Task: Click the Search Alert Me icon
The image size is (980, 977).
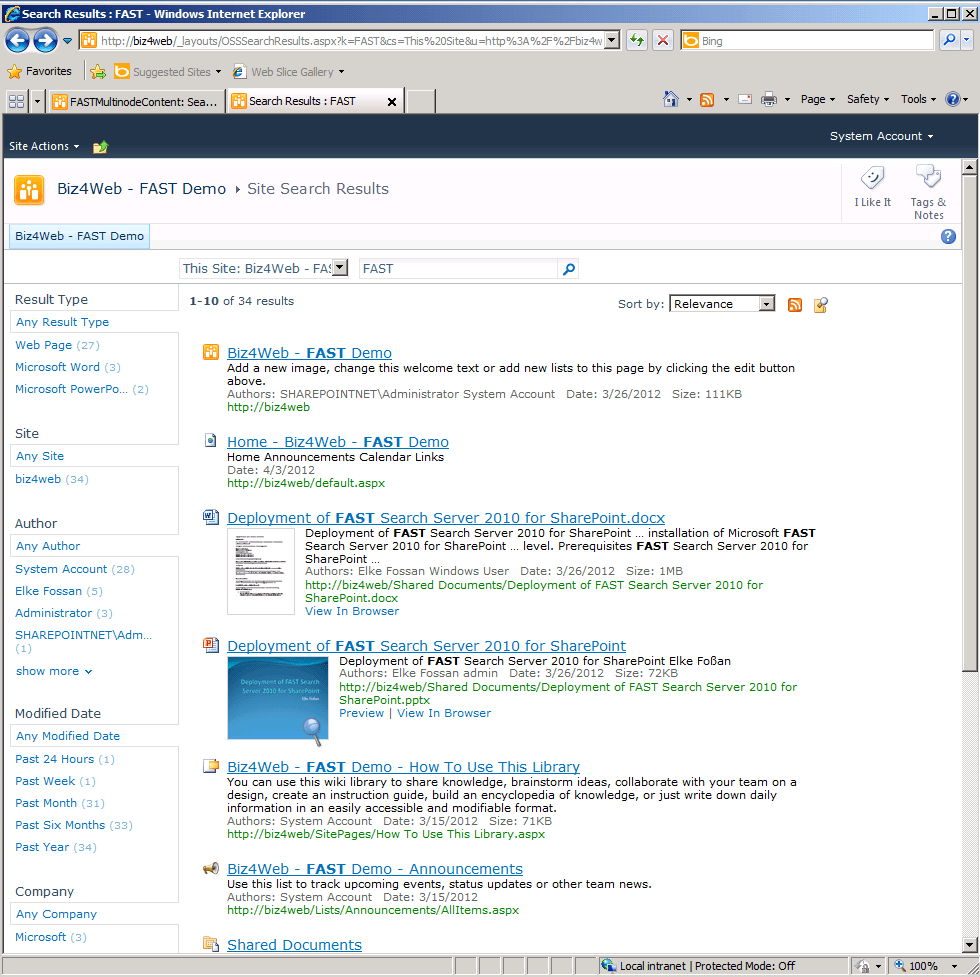Action: tap(821, 305)
